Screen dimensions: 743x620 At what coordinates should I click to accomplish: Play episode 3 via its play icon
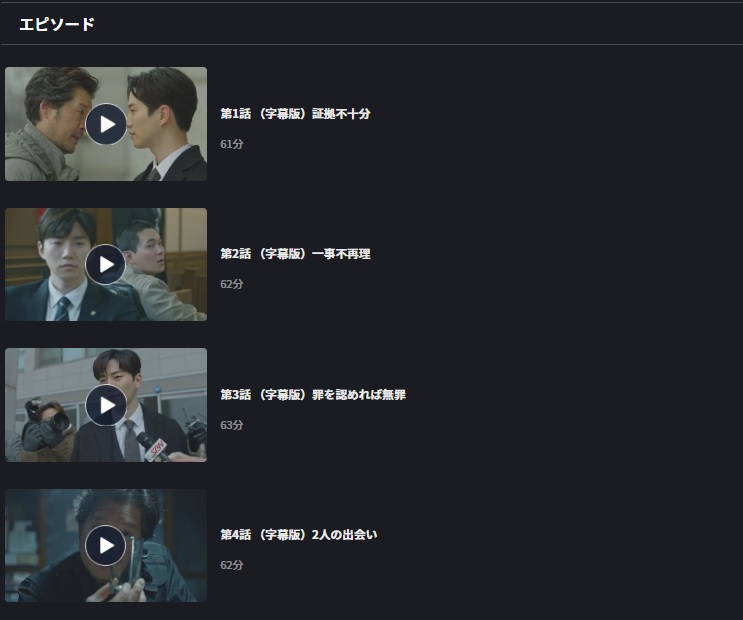[106, 405]
